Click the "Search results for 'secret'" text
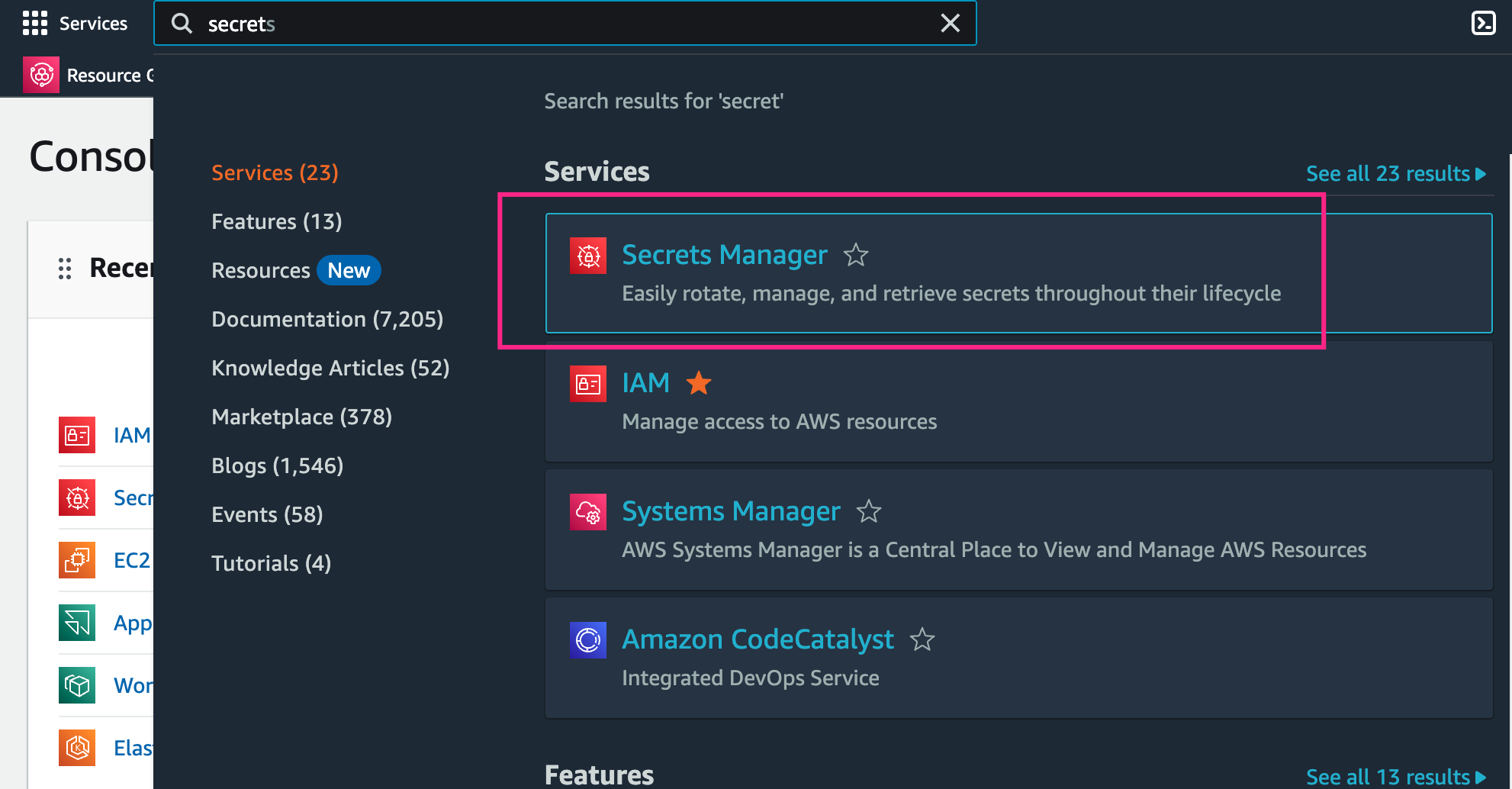The image size is (1512, 789). click(664, 101)
